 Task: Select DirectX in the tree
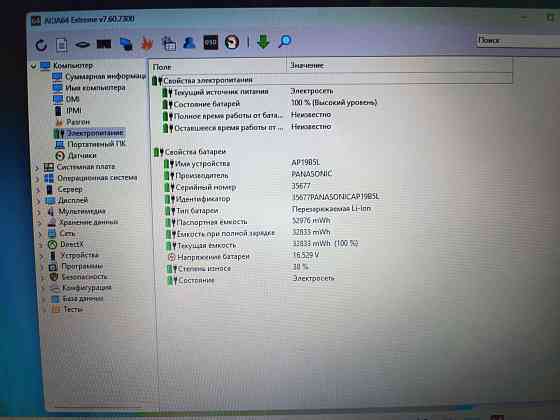coord(71,245)
